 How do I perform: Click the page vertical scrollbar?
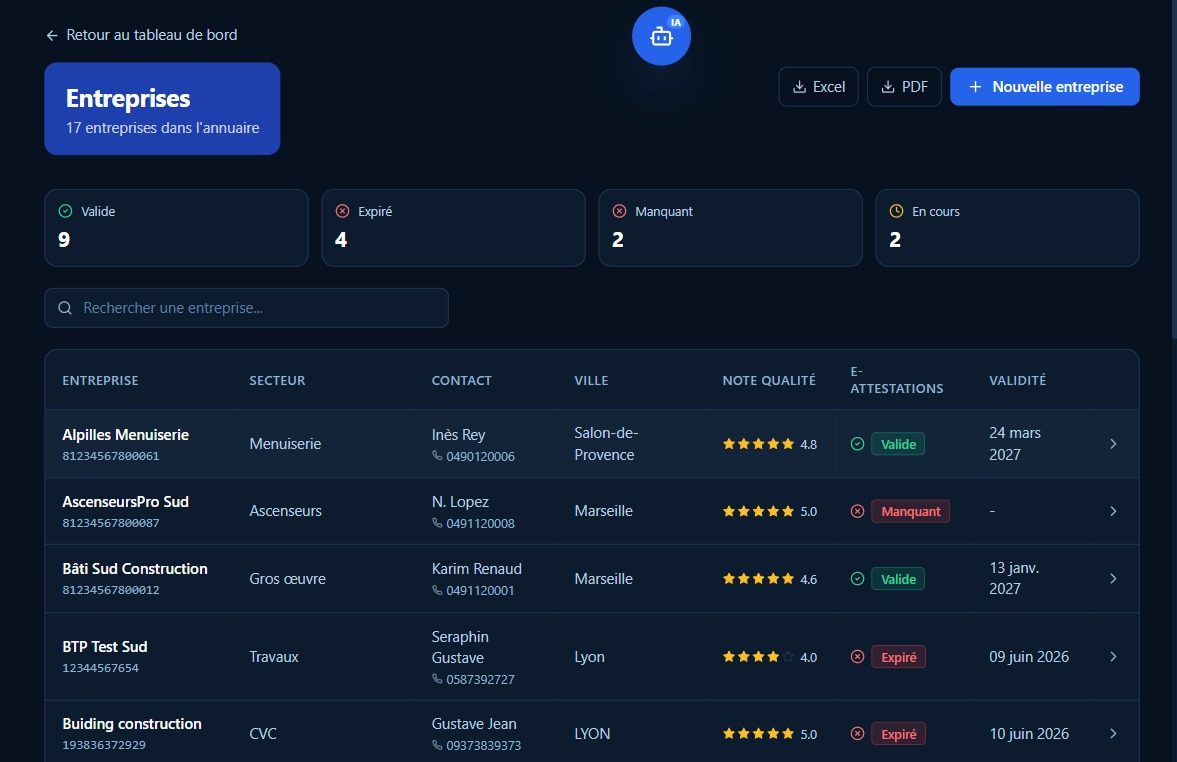(x=1173, y=169)
